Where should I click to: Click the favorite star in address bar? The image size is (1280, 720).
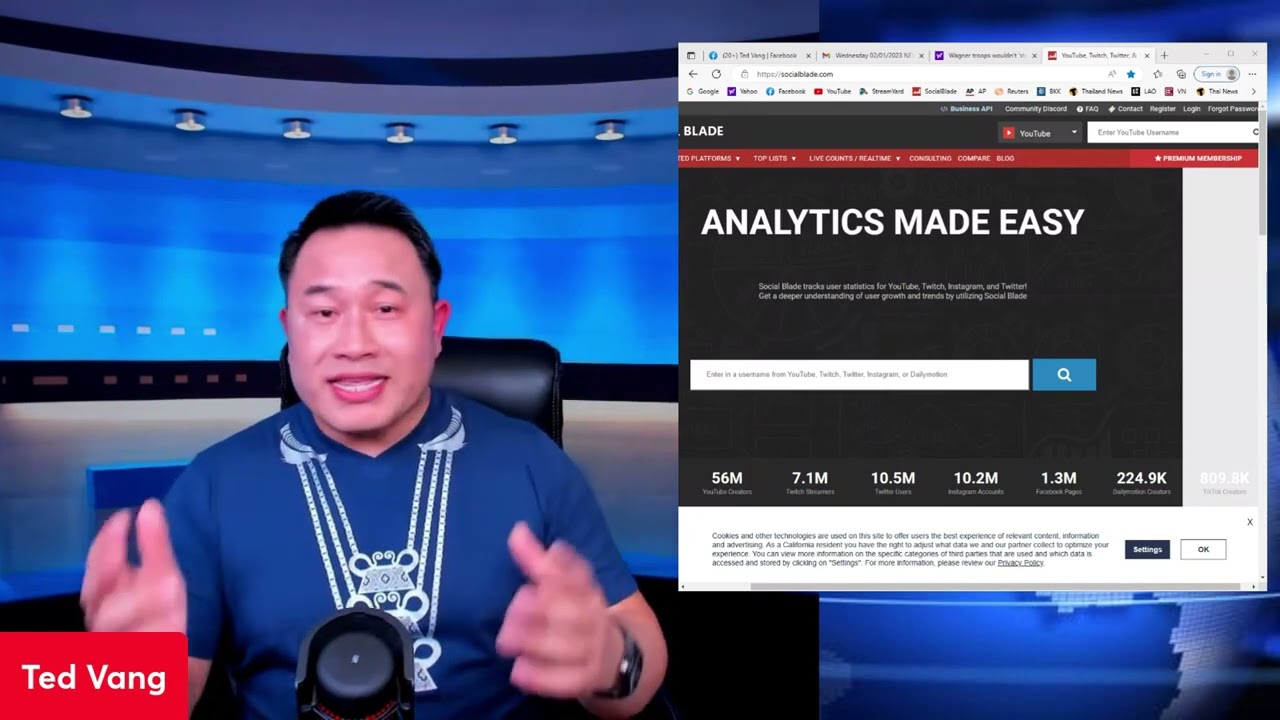point(1131,74)
